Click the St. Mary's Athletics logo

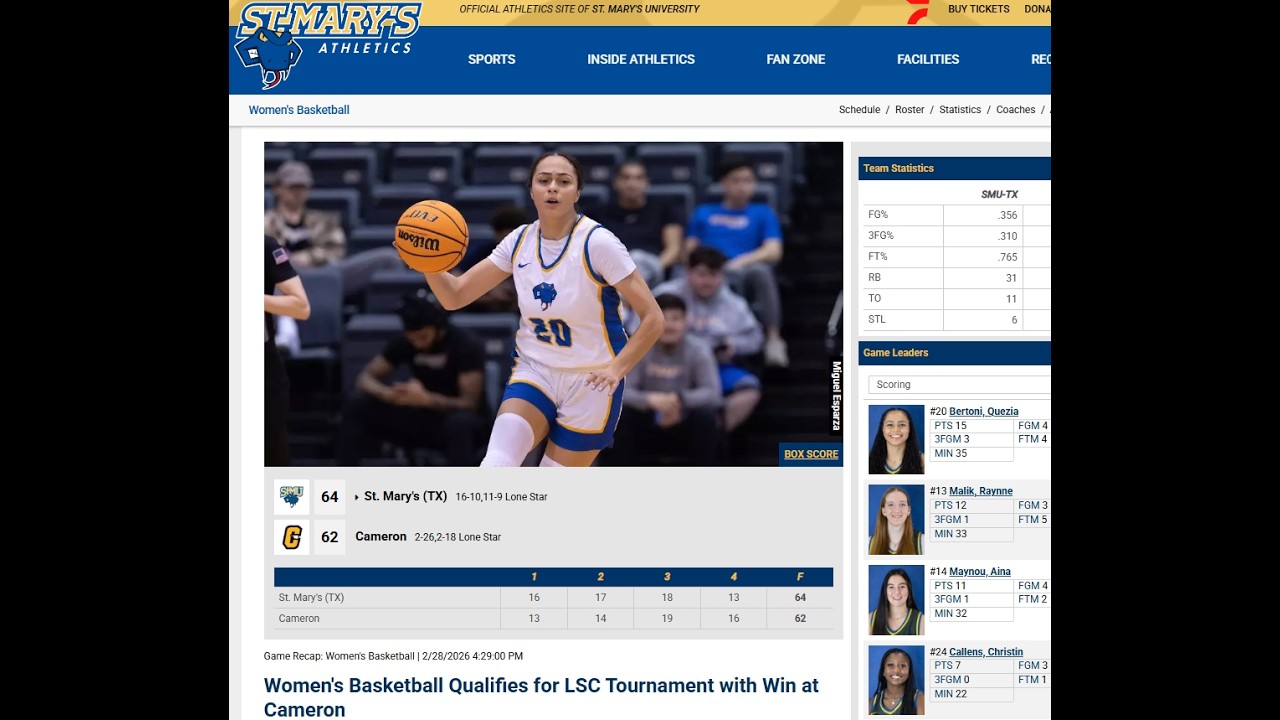pos(328,45)
